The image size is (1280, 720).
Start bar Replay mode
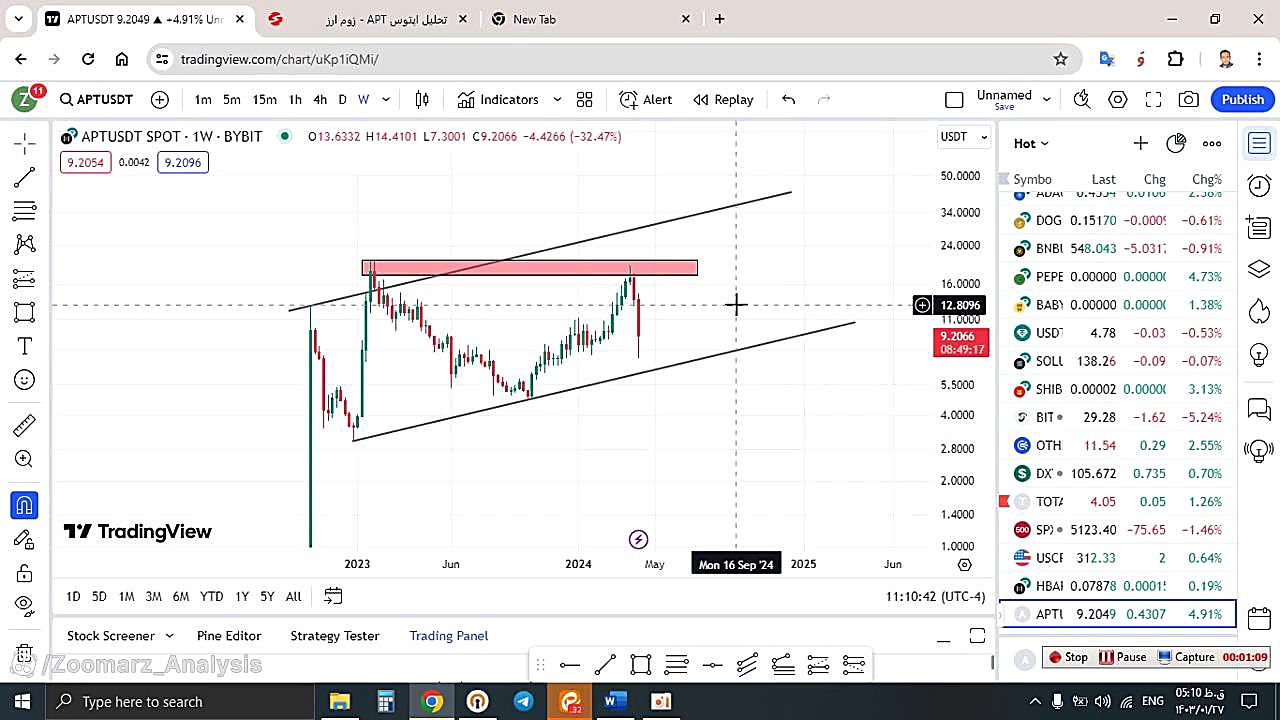coord(723,99)
